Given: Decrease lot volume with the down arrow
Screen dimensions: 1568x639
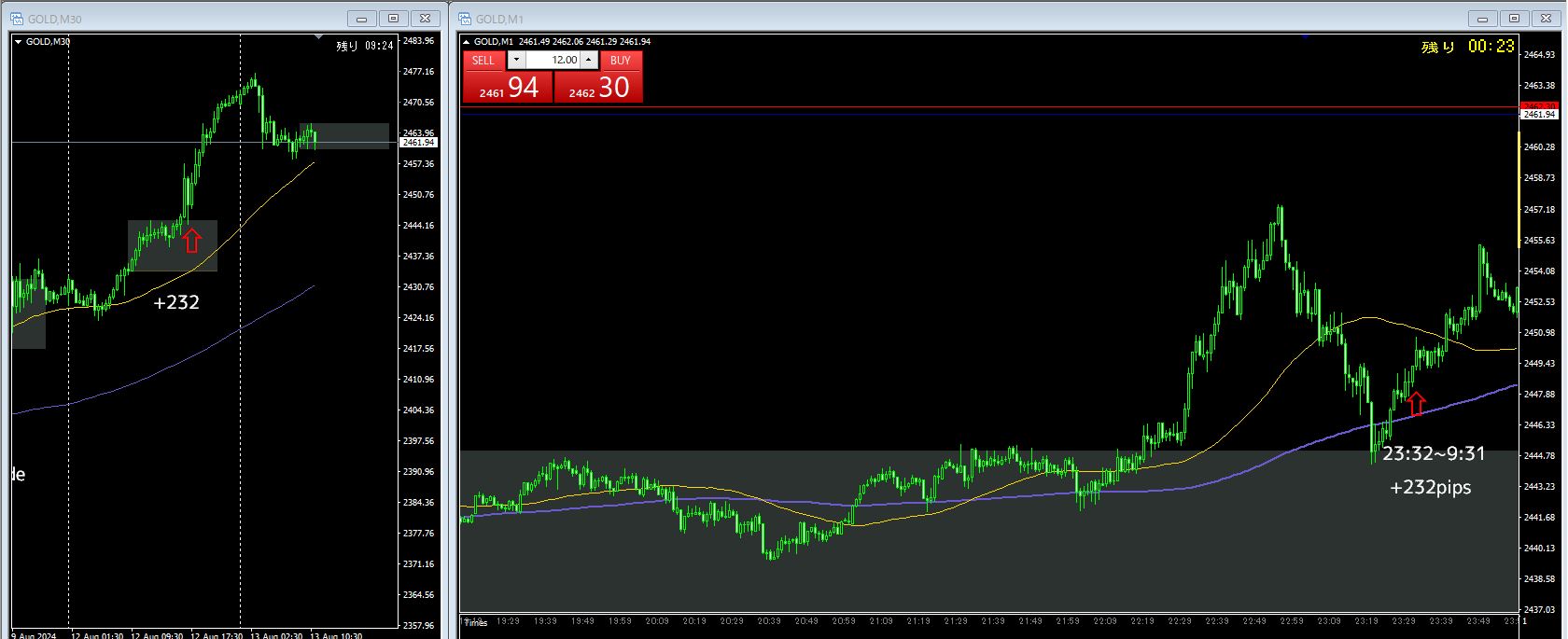Looking at the screenshot, I should [516, 60].
